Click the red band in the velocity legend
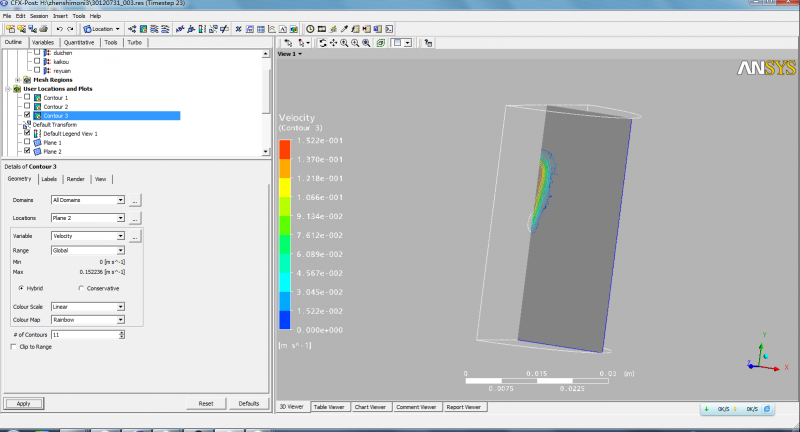This screenshot has height=432, width=800. [284, 148]
